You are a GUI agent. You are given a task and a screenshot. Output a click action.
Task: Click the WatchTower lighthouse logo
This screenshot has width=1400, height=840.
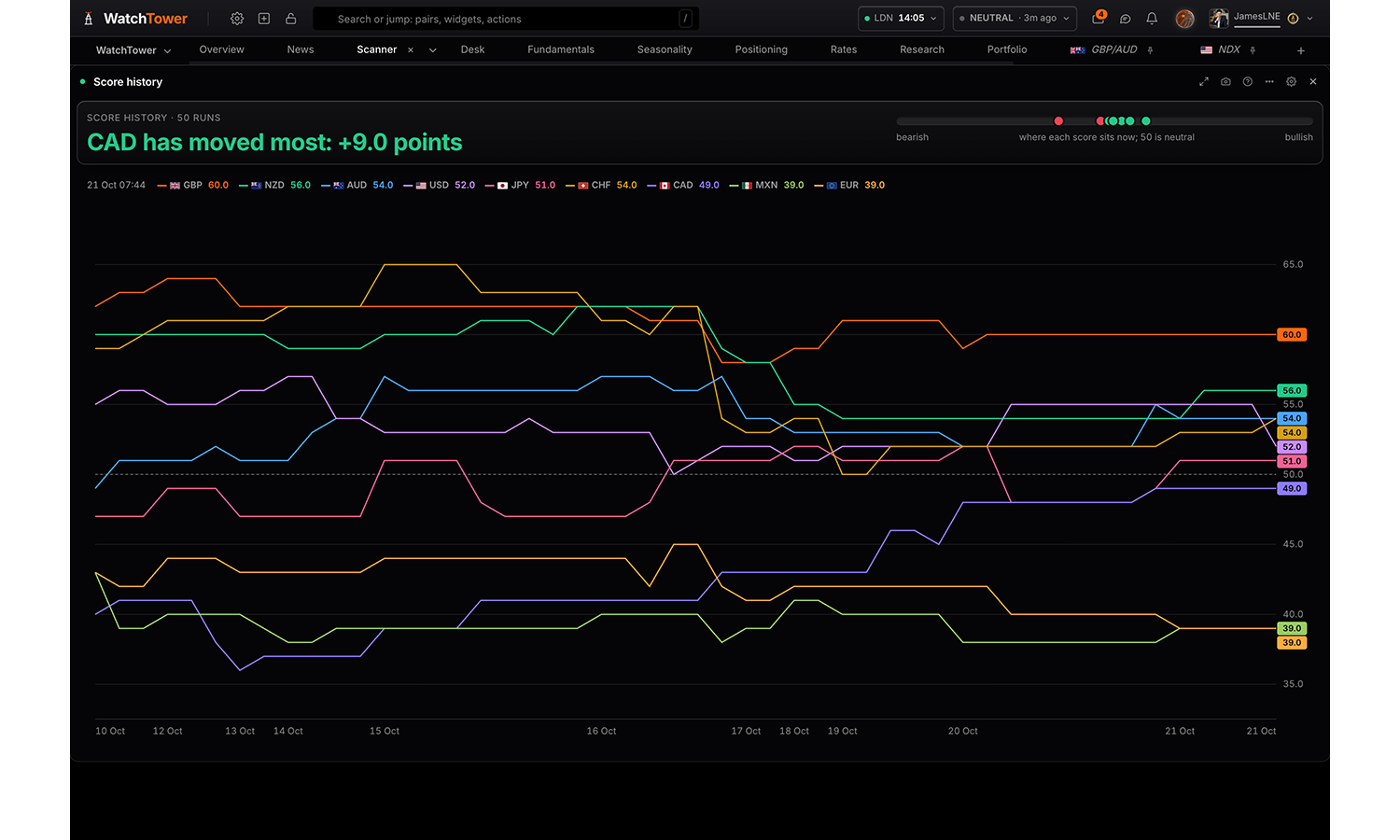tap(135, 19)
